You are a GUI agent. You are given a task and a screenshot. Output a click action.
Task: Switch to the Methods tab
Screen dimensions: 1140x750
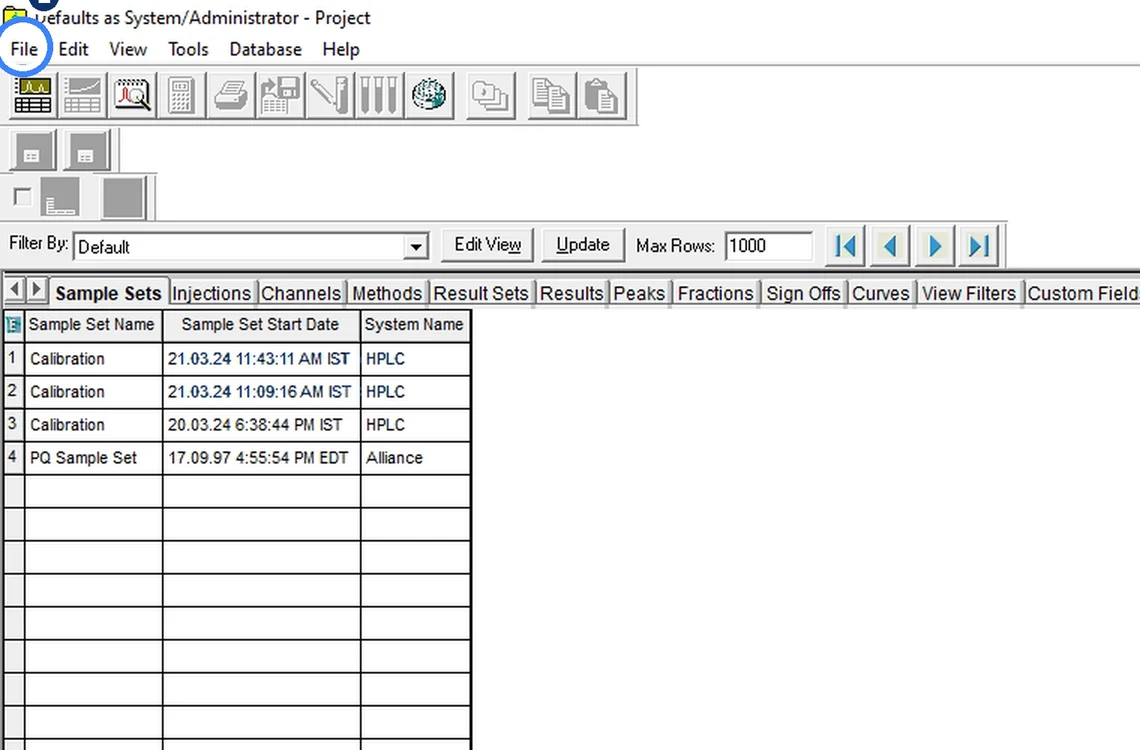pos(387,293)
